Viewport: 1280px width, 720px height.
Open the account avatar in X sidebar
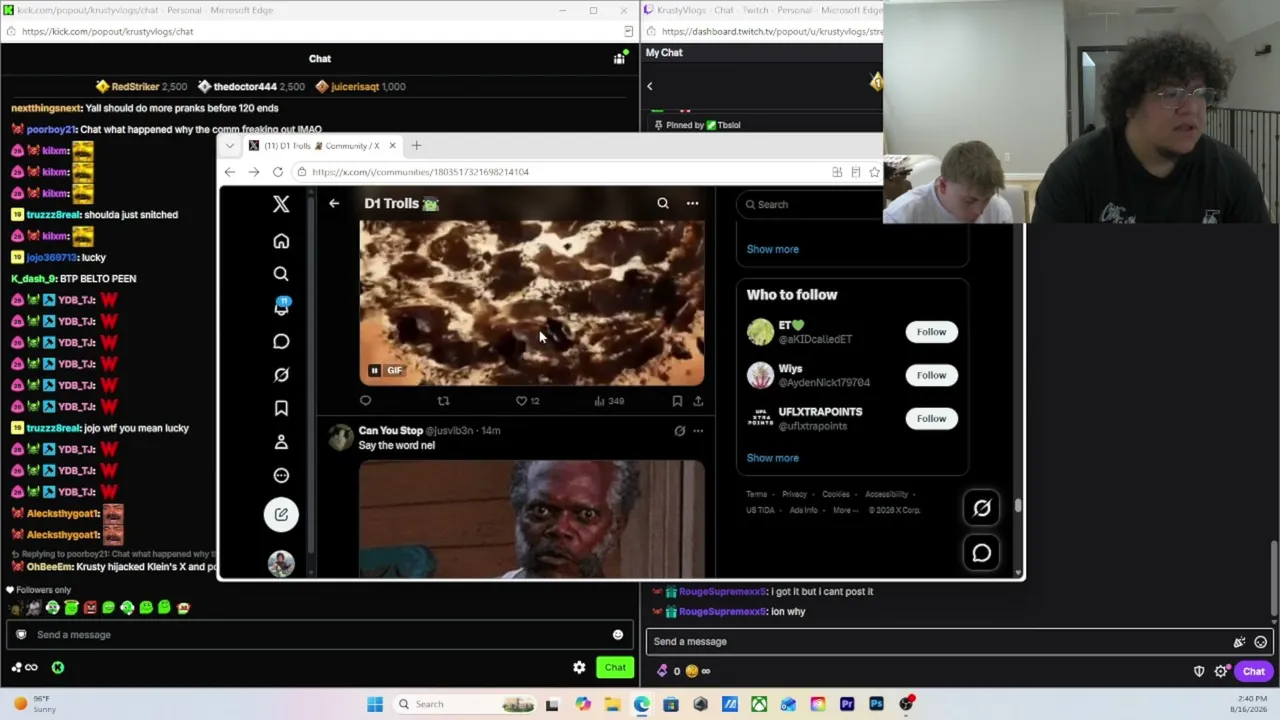(281, 563)
